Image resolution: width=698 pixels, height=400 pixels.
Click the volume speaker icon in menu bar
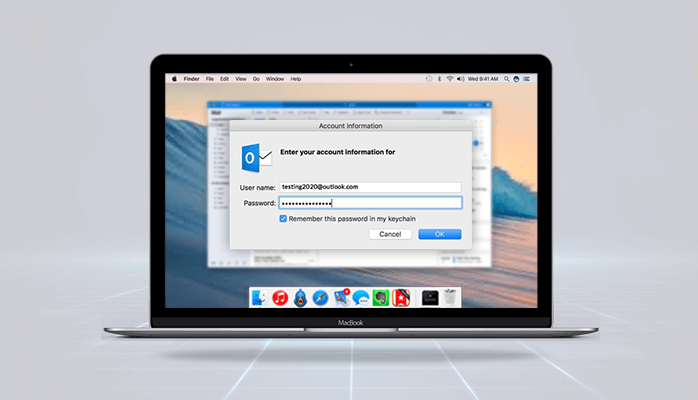click(x=460, y=79)
